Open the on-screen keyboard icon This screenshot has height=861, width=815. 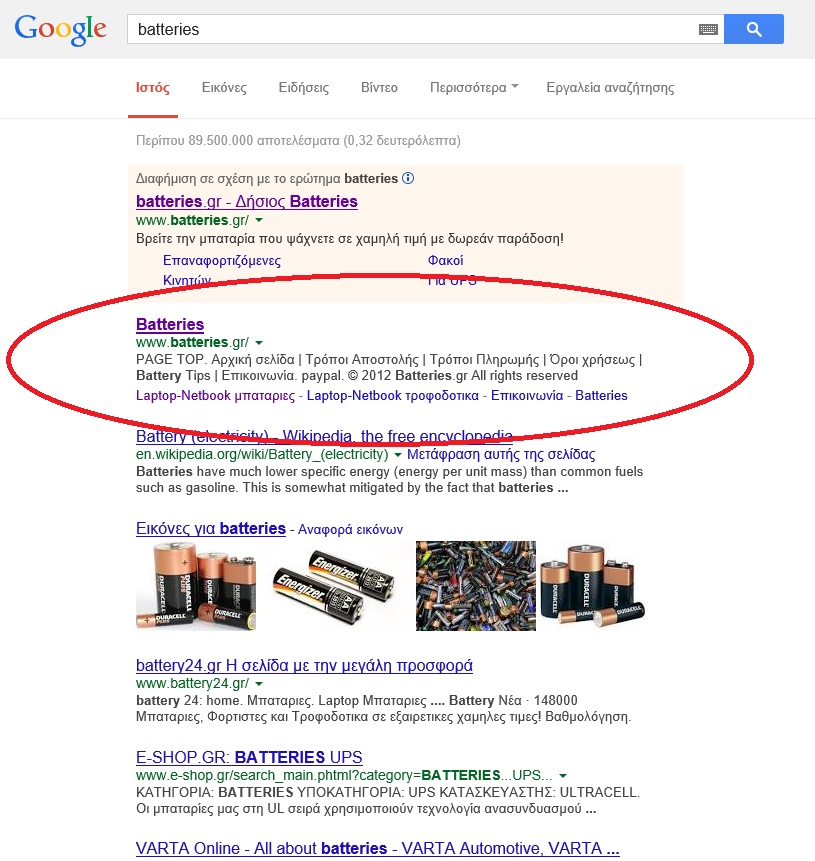708,29
